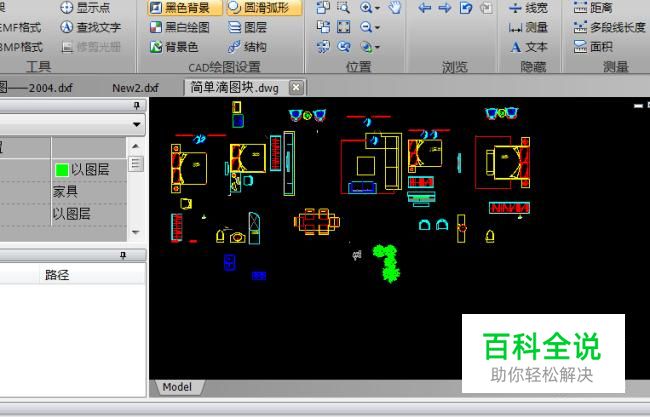Select the 家具 layer value row

coord(89,192)
